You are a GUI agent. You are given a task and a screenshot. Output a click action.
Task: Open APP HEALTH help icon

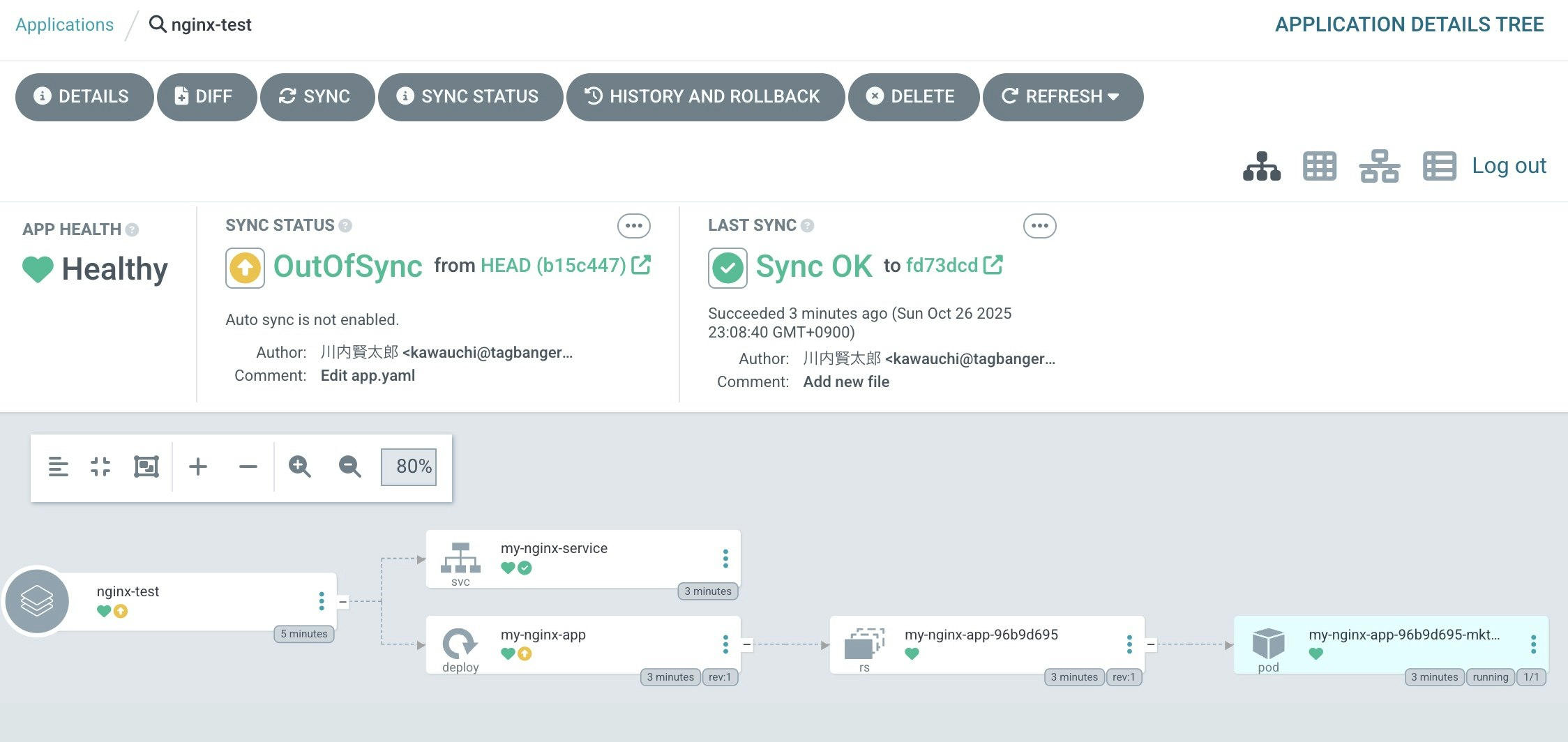click(x=132, y=229)
